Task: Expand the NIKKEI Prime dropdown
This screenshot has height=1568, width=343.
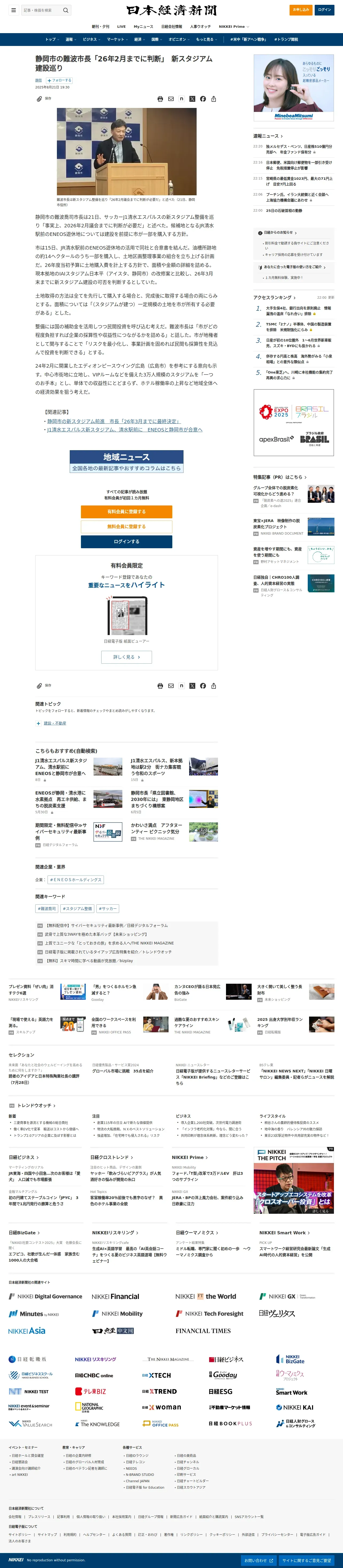Action: click(233, 27)
